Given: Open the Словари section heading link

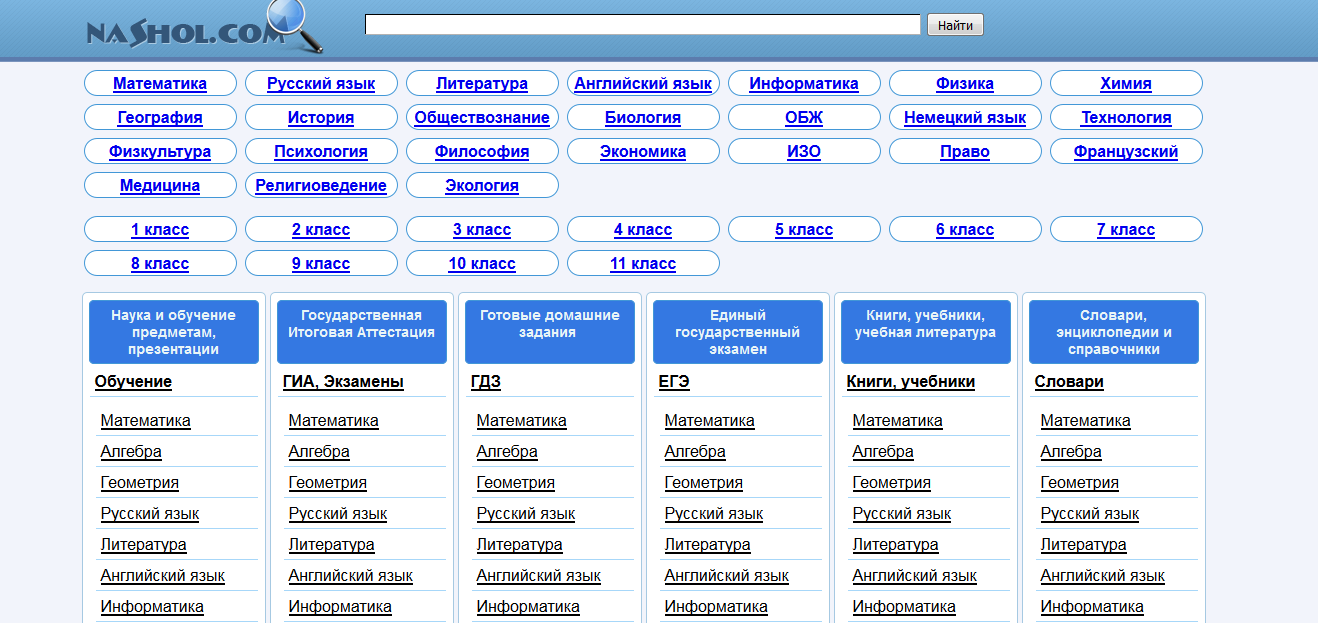Looking at the screenshot, I should click(1069, 382).
